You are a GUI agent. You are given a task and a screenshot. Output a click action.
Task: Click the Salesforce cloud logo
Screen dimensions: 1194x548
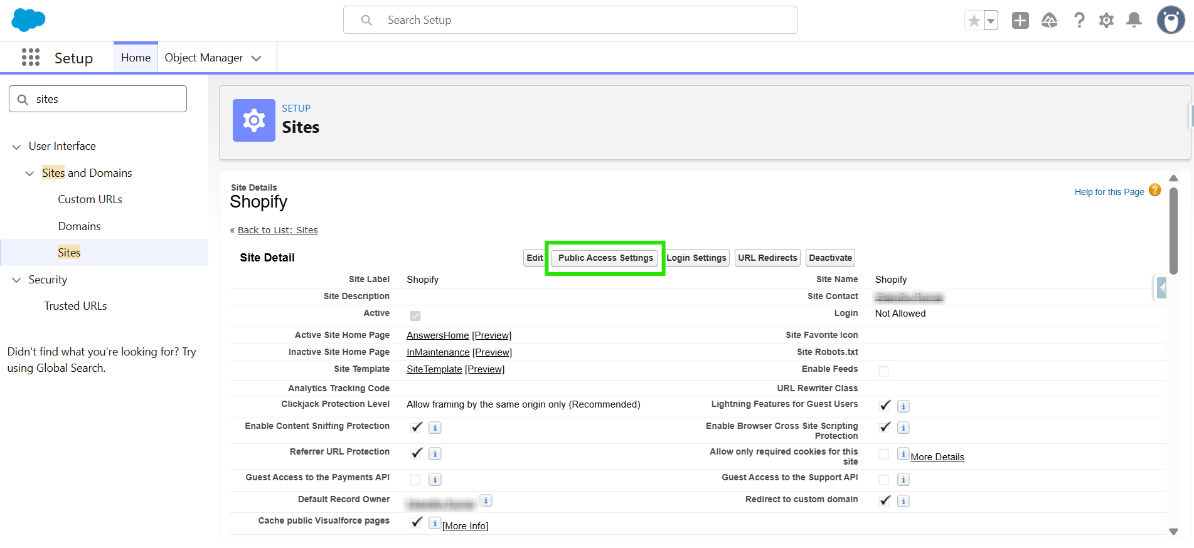(x=29, y=20)
